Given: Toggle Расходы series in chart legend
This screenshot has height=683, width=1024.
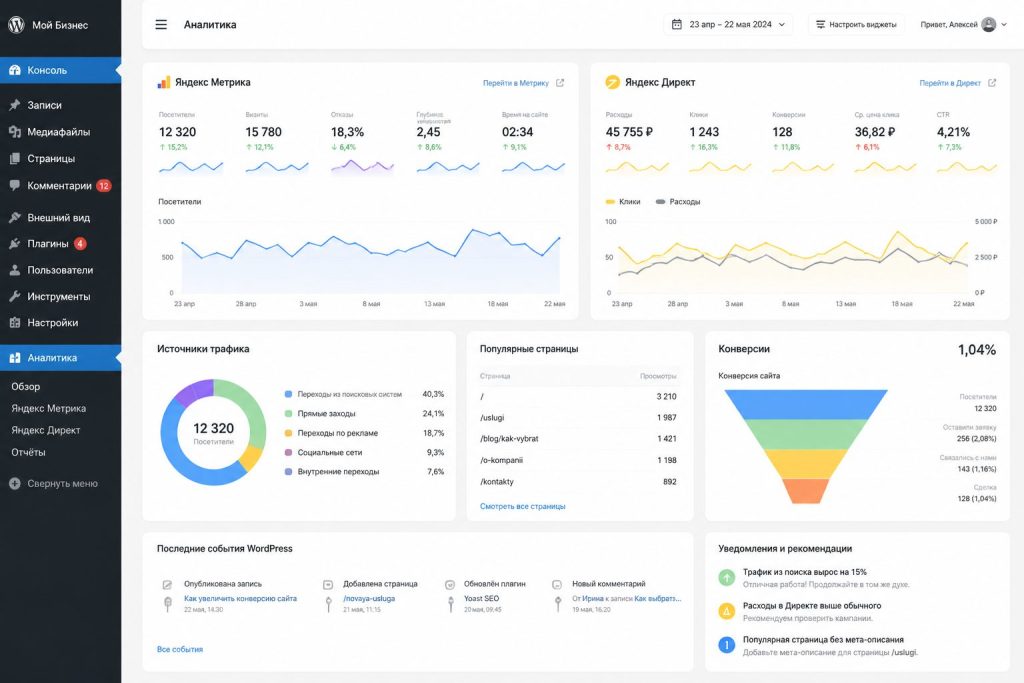Looking at the screenshot, I should tap(678, 202).
